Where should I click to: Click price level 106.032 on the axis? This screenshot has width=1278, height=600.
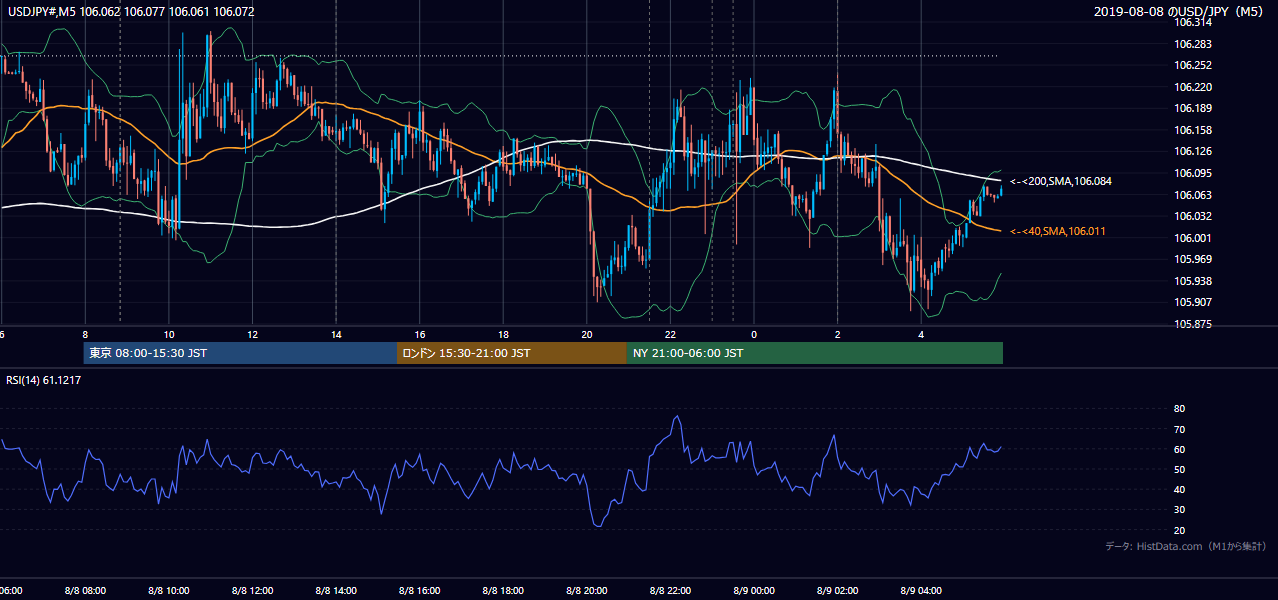pos(1193,217)
